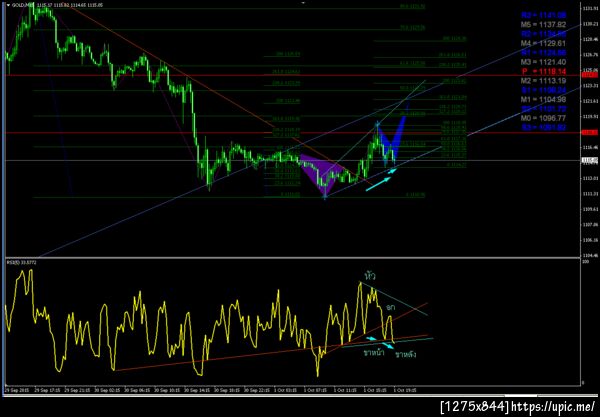Click the '29 Sep 17:15' time axis label
Screen dimensions: 600x417
(47, 390)
